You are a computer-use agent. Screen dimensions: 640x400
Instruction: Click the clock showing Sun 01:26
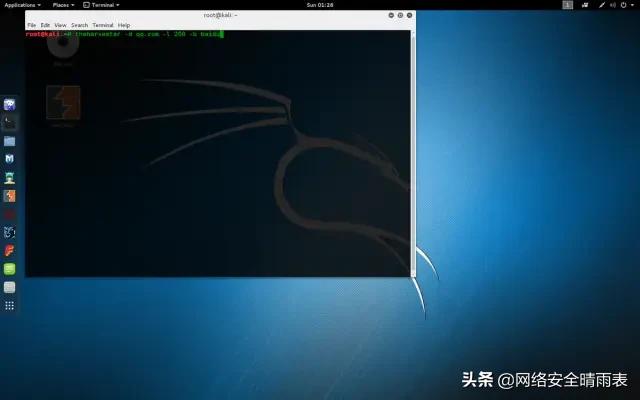click(320, 5)
